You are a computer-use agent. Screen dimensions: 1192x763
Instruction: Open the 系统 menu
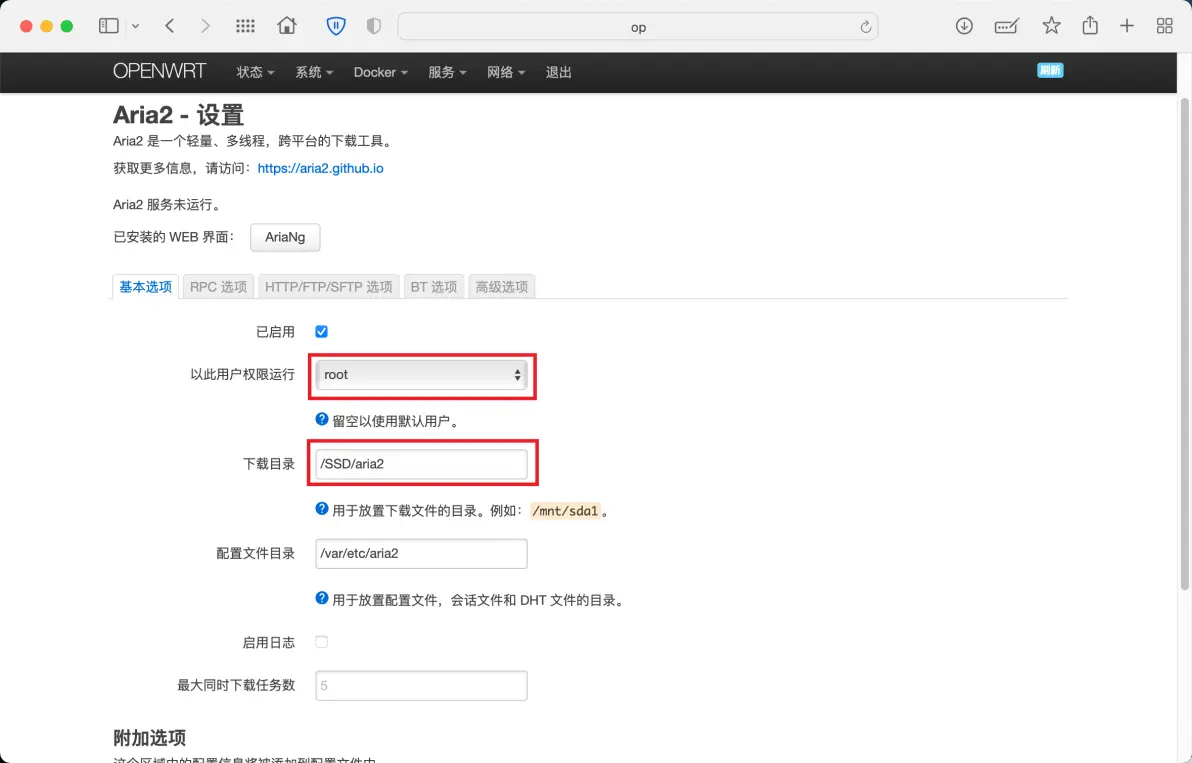click(314, 72)
